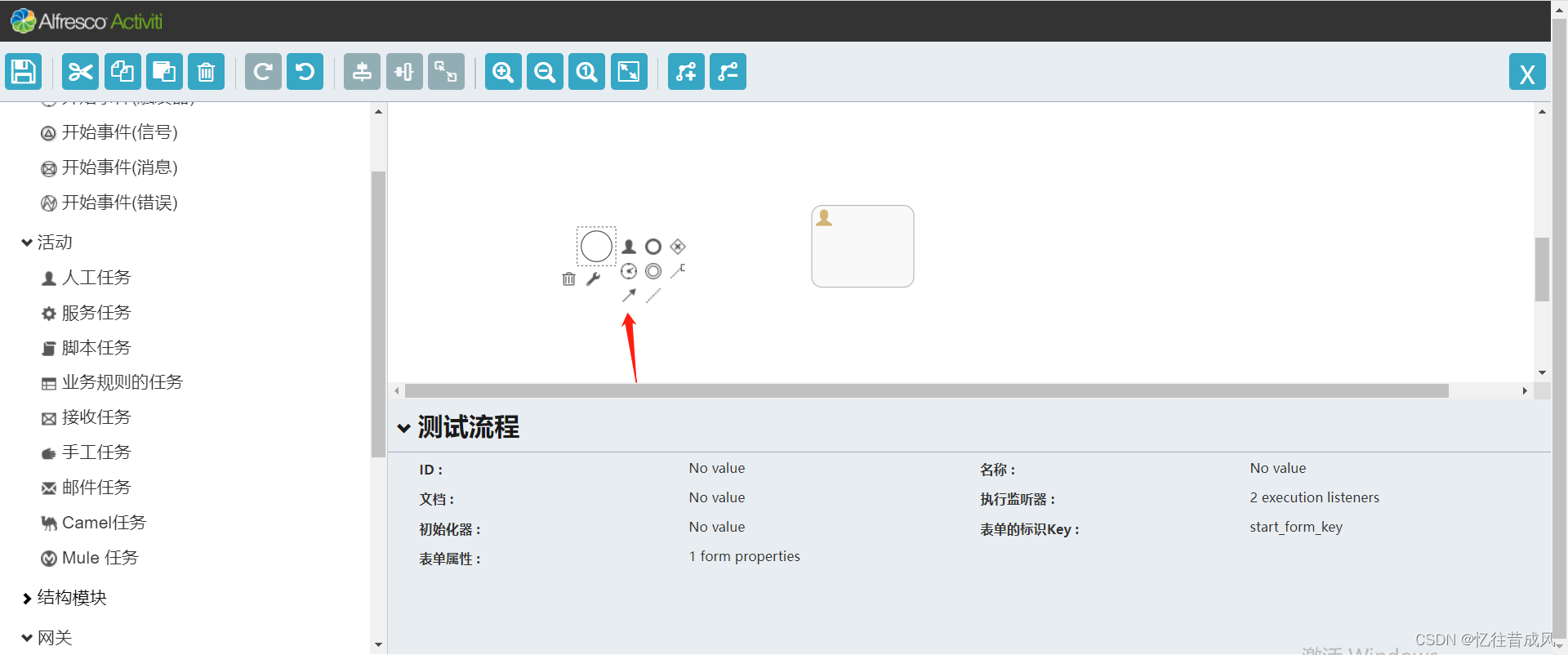The height and width of the screenshot is (655, 1568).
Task: Select 邮件任务 in the palette
Action: (x=86, y=488)
